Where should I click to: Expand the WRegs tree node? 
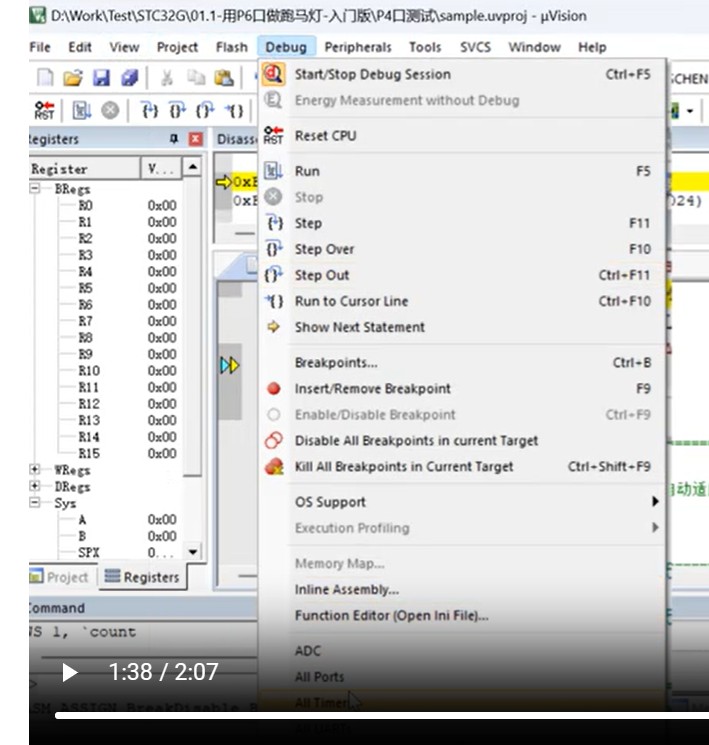pyautogui.click(x=35, y=469)
